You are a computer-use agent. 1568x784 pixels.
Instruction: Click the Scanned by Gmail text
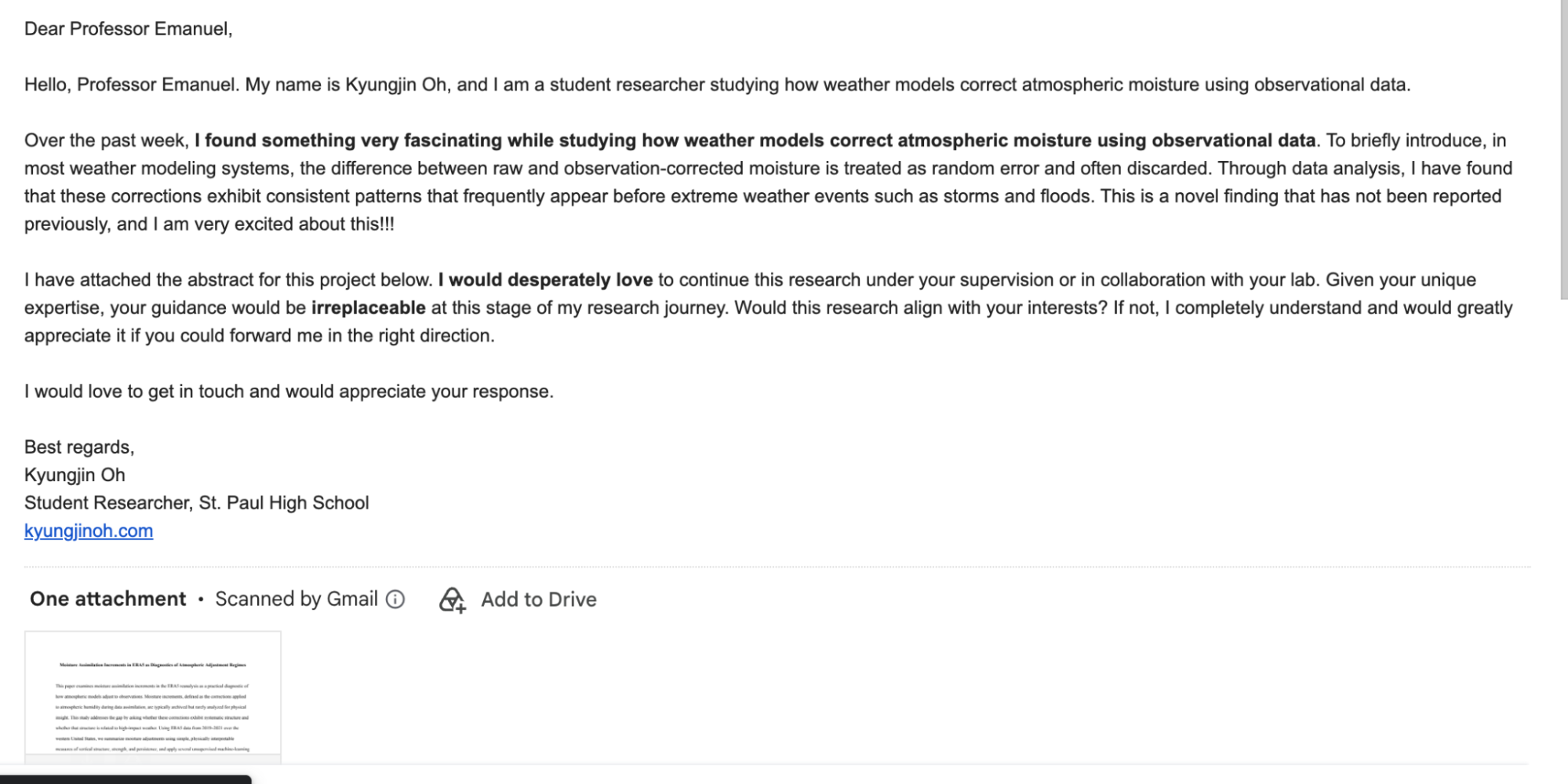297,599
